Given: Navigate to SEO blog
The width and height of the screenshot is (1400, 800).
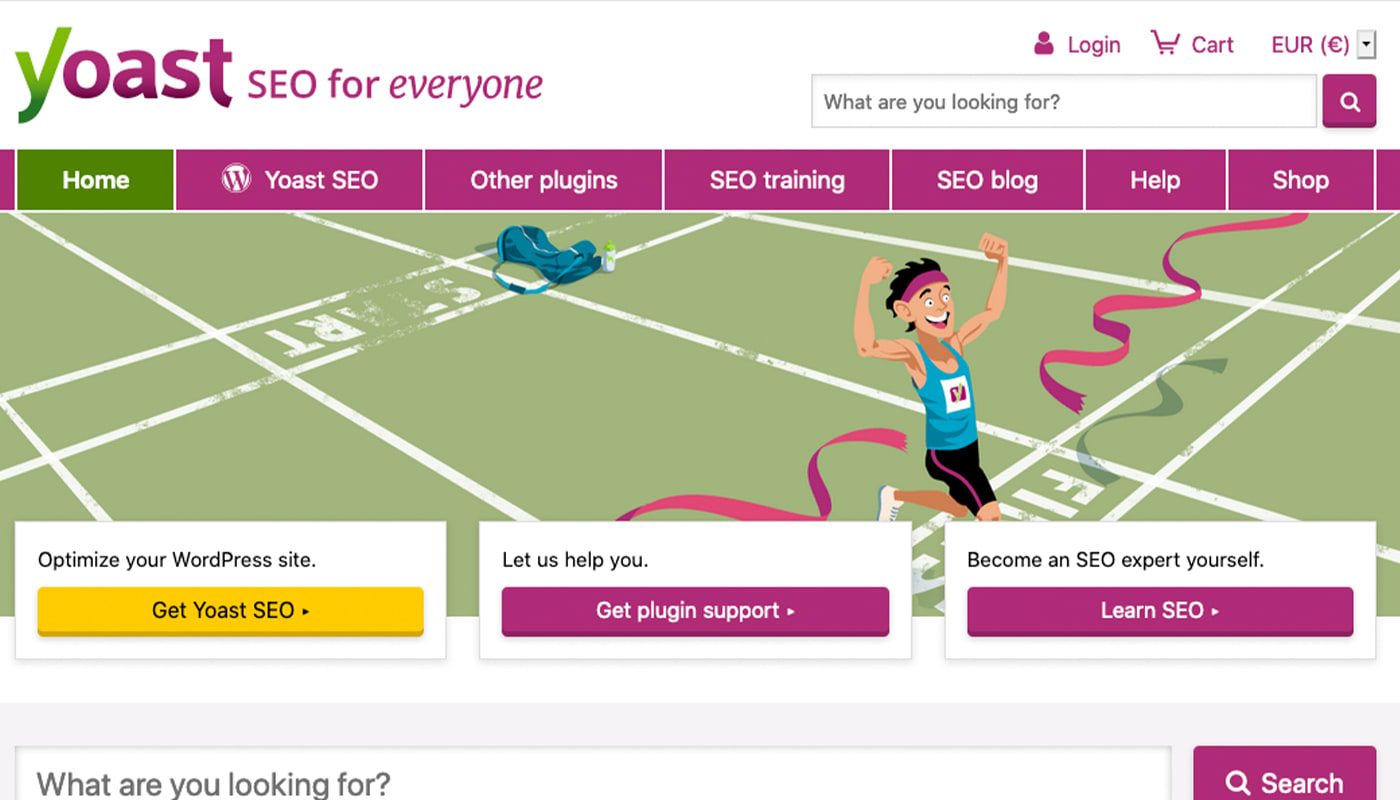Looking at the screenshot, I should pos(987,180).
